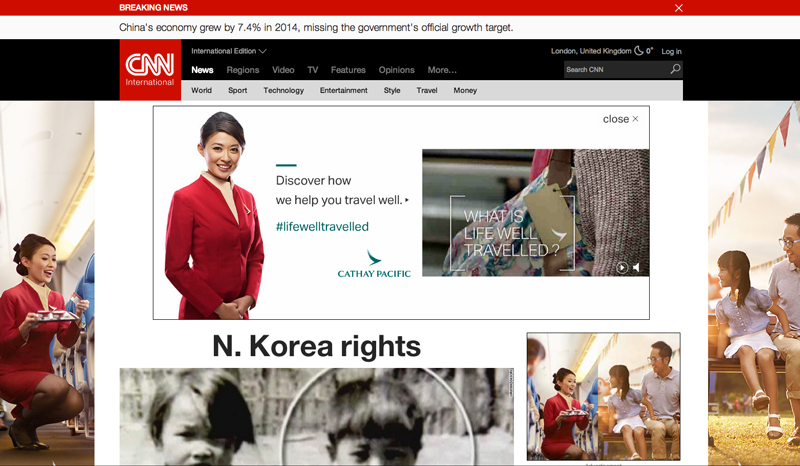Close the Cathay Pacific ad overlay
This screenshot has width=800, height=466.
click(620, 119)
